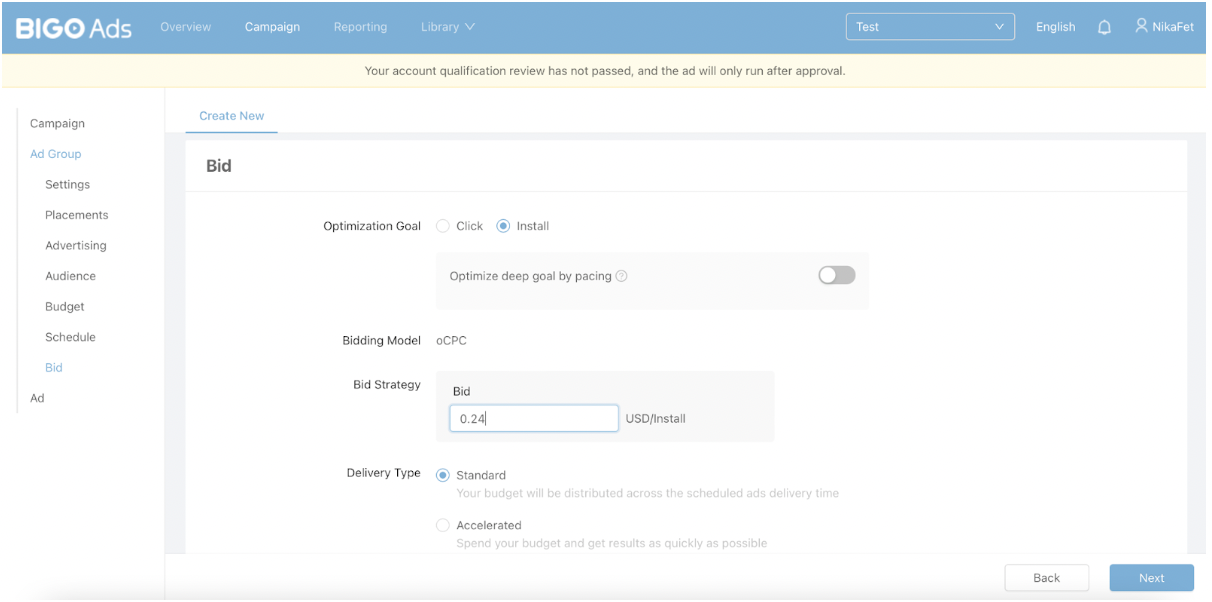
Task: Click the USD/Install unit label
Action: (656, 419)
